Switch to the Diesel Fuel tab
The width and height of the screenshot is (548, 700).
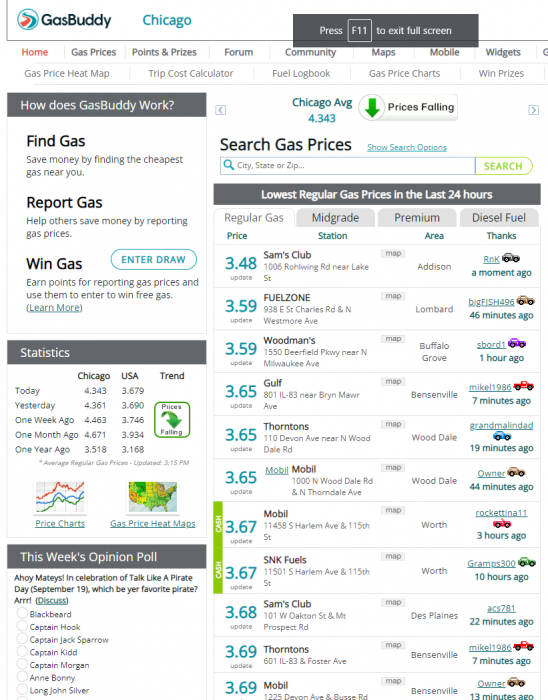click(x=499, y=217)
